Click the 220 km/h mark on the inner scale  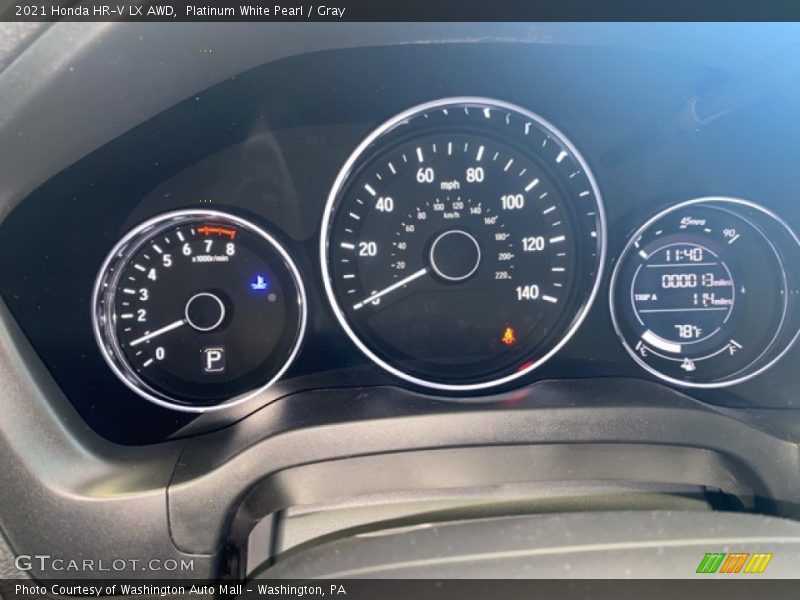pyautogui.click(x=502, y=276)
